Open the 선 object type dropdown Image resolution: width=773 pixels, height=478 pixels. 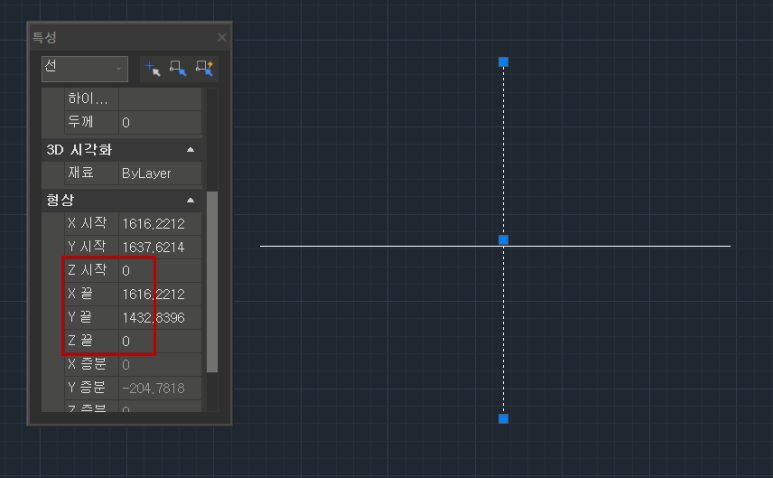[x=85, y=68]
